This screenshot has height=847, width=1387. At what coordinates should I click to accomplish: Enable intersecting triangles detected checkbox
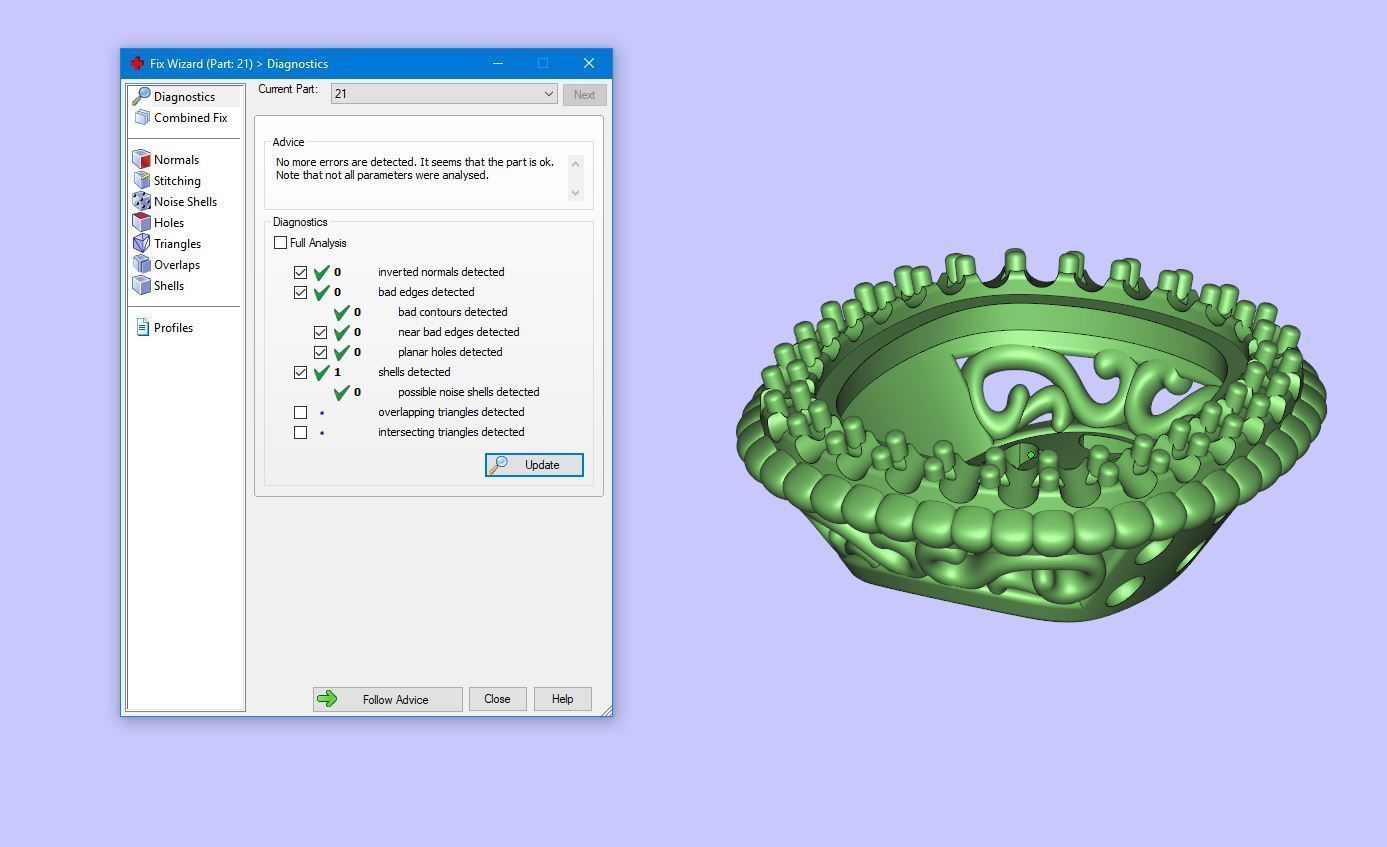300,432
